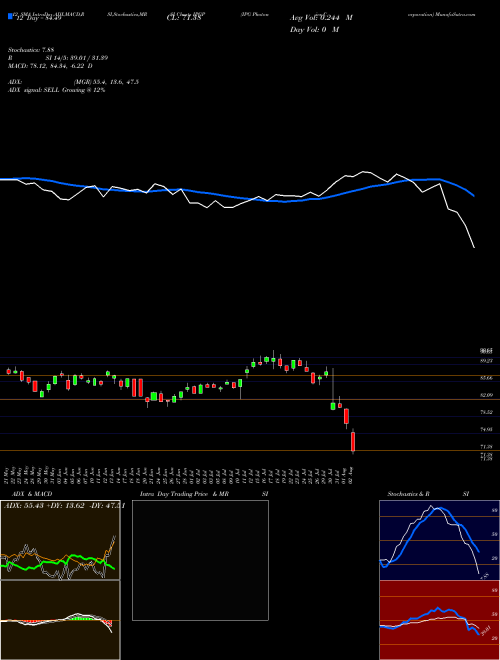Image resolution: width=500 pixels, height=660 pixels.
Task: Select the 'ADX signal: SELL Growing @ 12%' text
Action: tap(56, 90)
